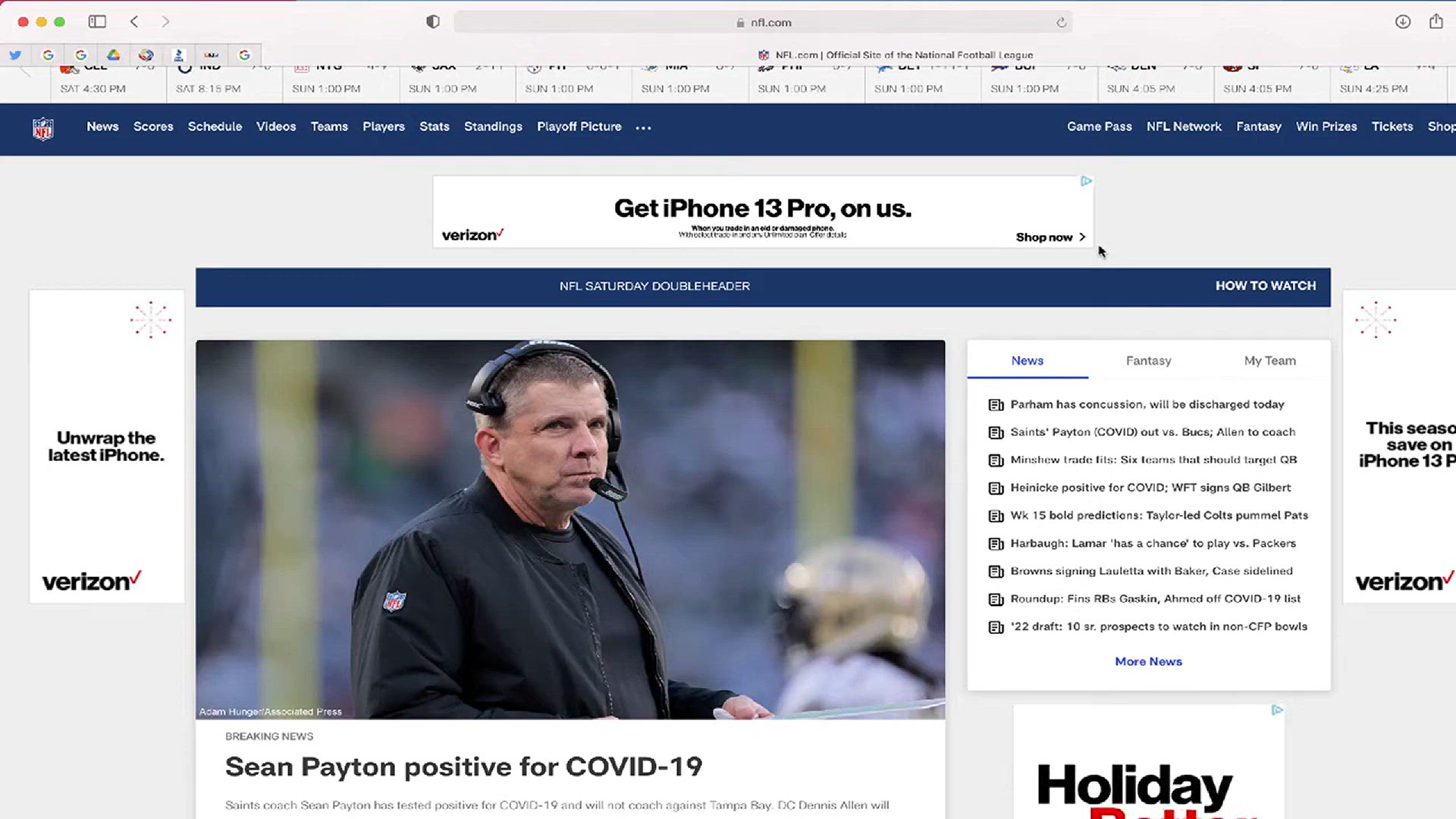Open the SAT 4:30 PM game card
Screen dimensions: 1456x819
[x=108, y=83]
